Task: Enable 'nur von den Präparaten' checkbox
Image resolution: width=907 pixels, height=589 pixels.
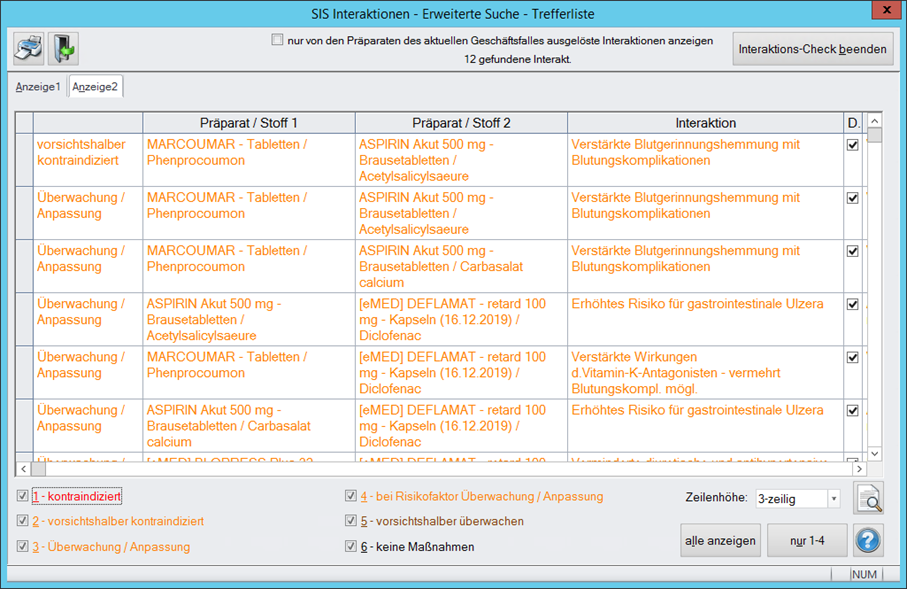Action: point(277,41)
